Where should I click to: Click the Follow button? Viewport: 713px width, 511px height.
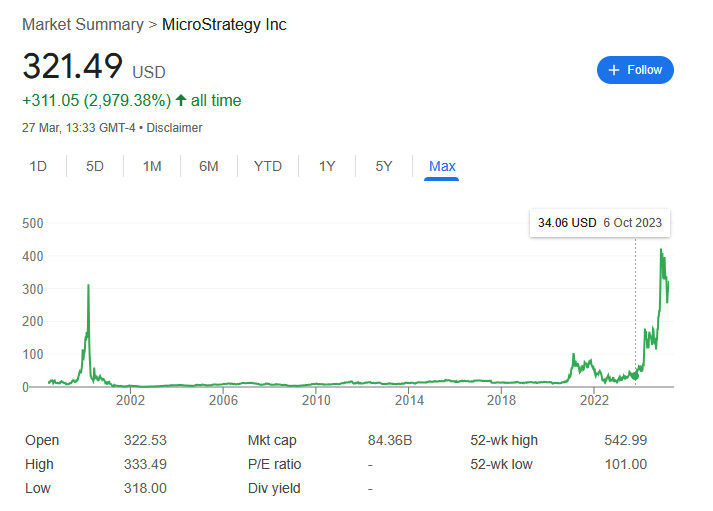[635, 70]
